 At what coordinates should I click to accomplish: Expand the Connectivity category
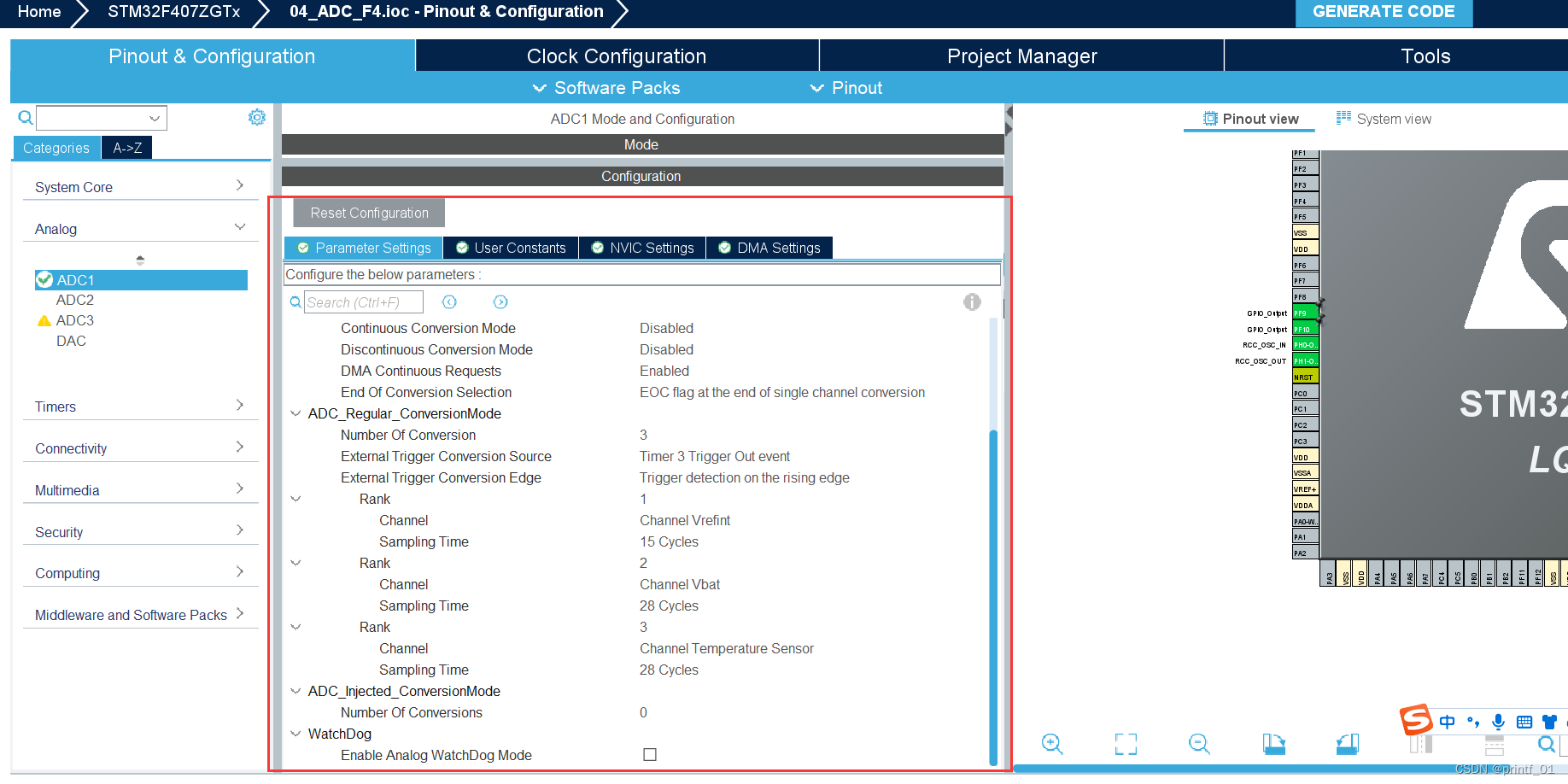(140, 448)
